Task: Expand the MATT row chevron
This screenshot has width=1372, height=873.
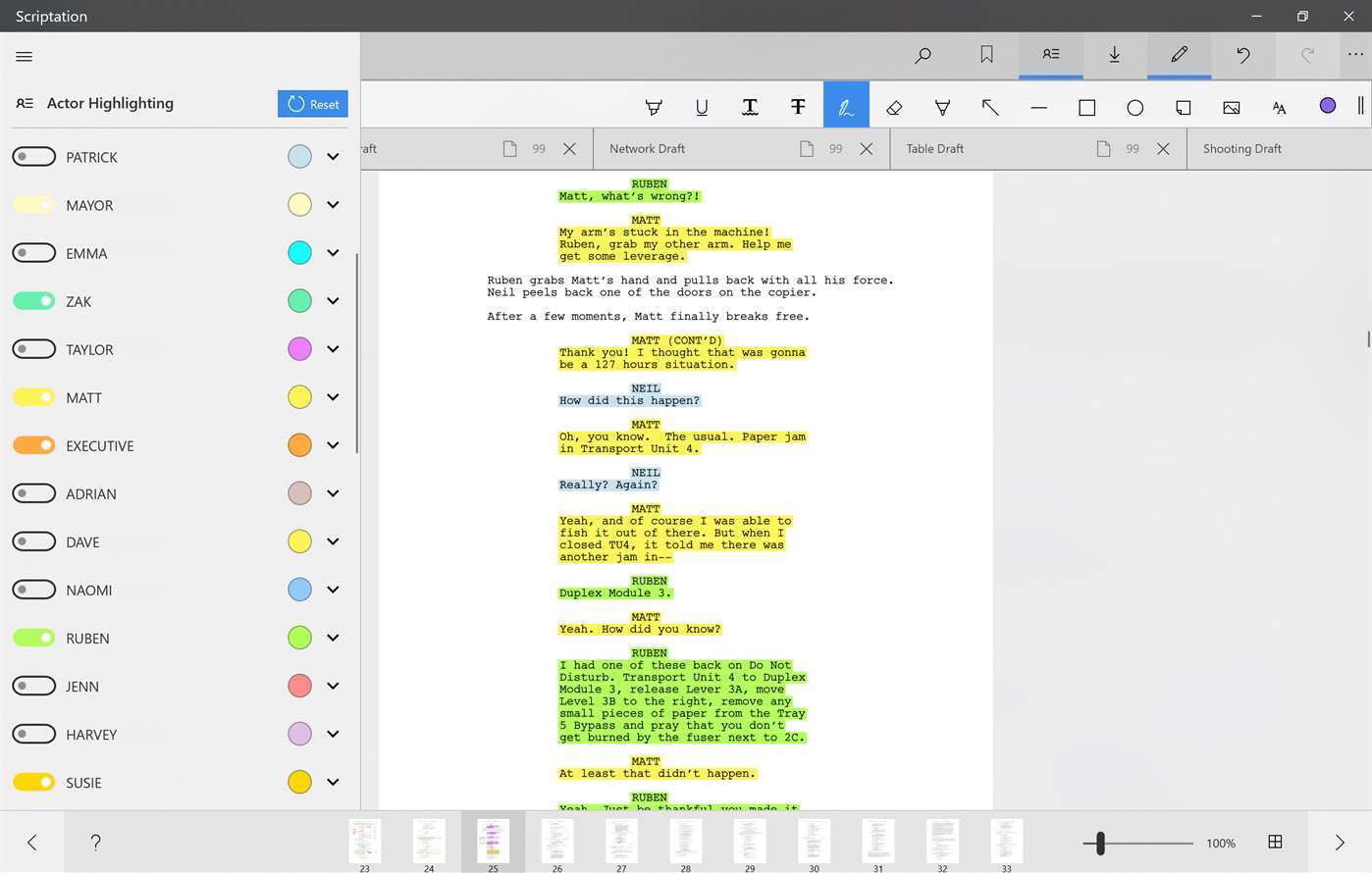Action: click(333, 397)
